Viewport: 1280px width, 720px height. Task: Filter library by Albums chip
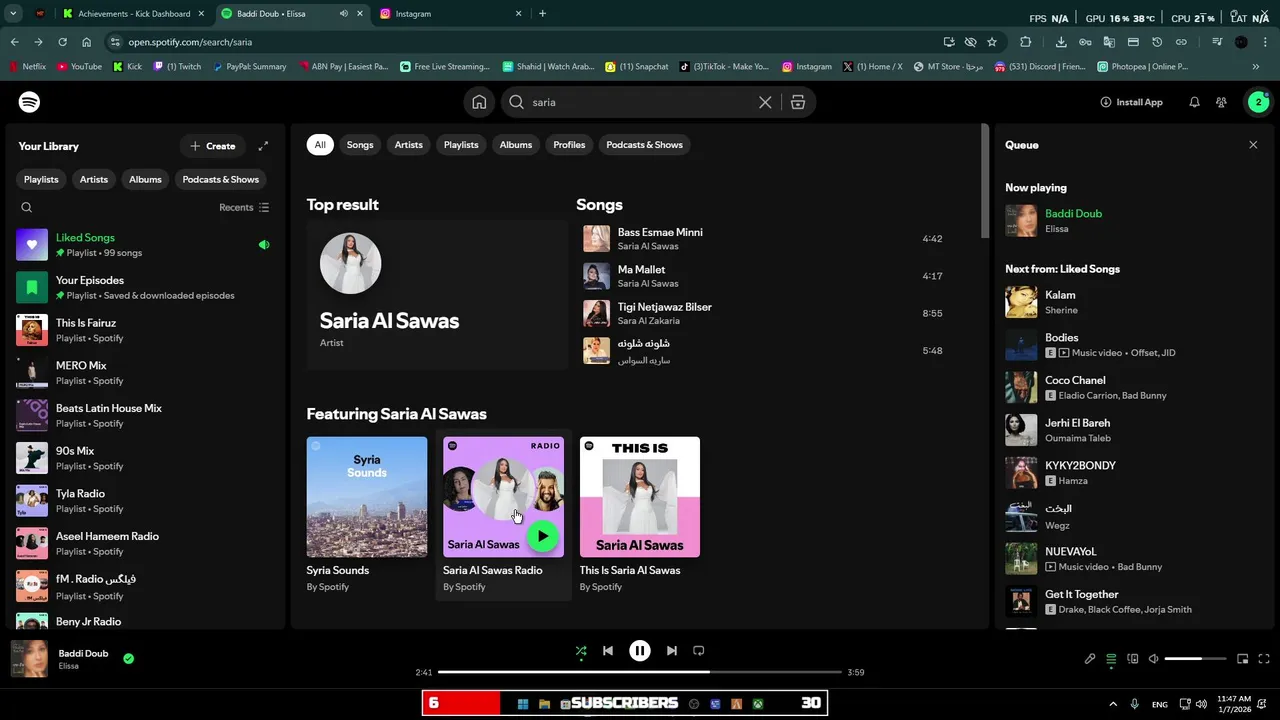145,180
